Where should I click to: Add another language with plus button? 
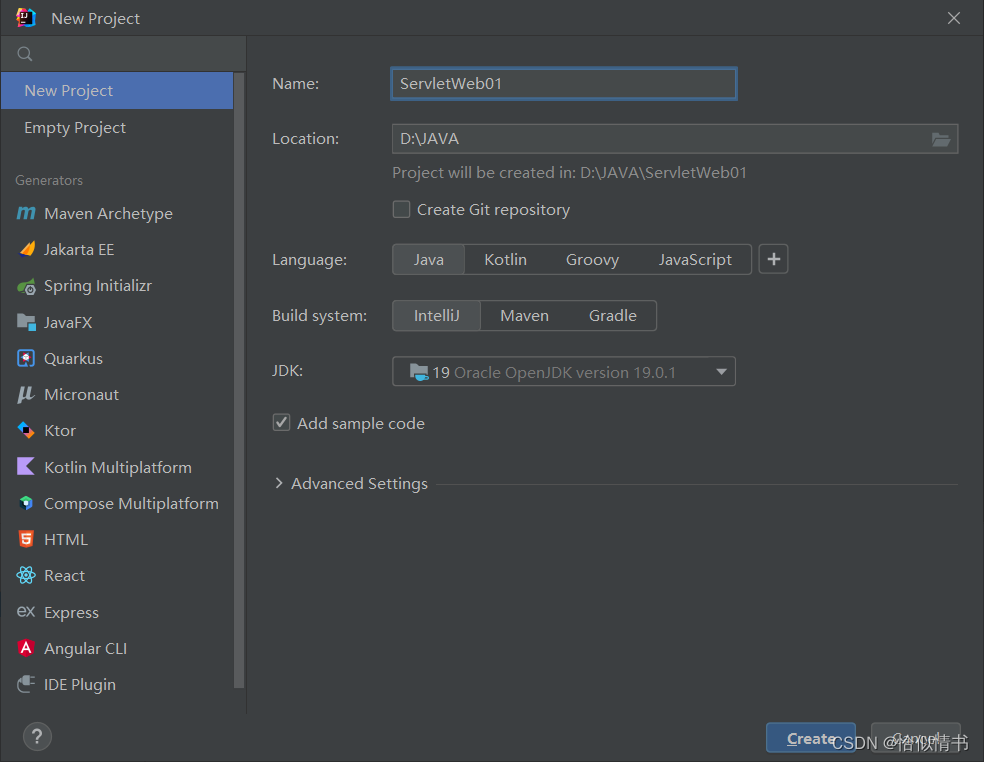point(773,259)
